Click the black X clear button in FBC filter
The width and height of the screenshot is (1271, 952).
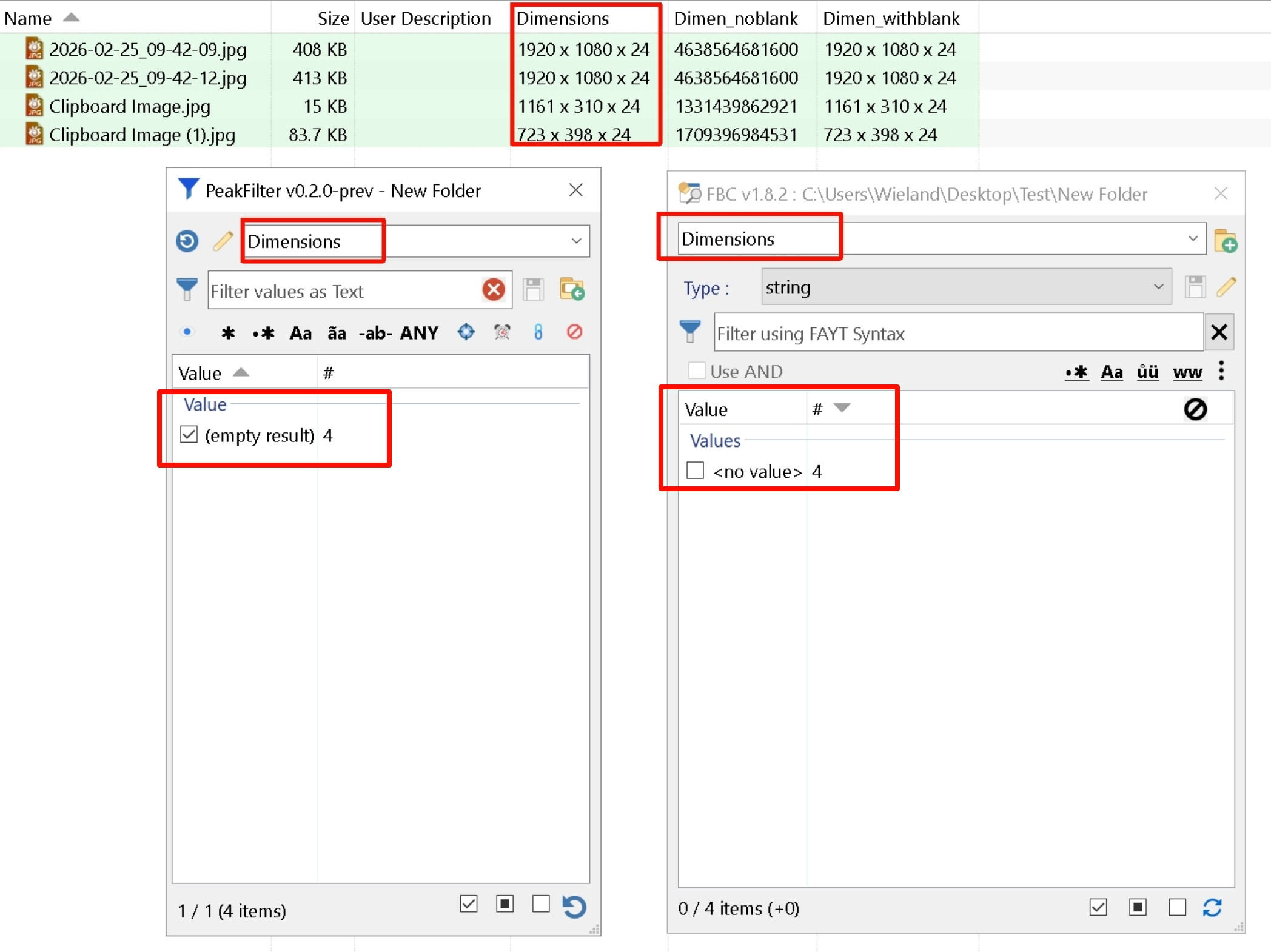click(1219, 332)
